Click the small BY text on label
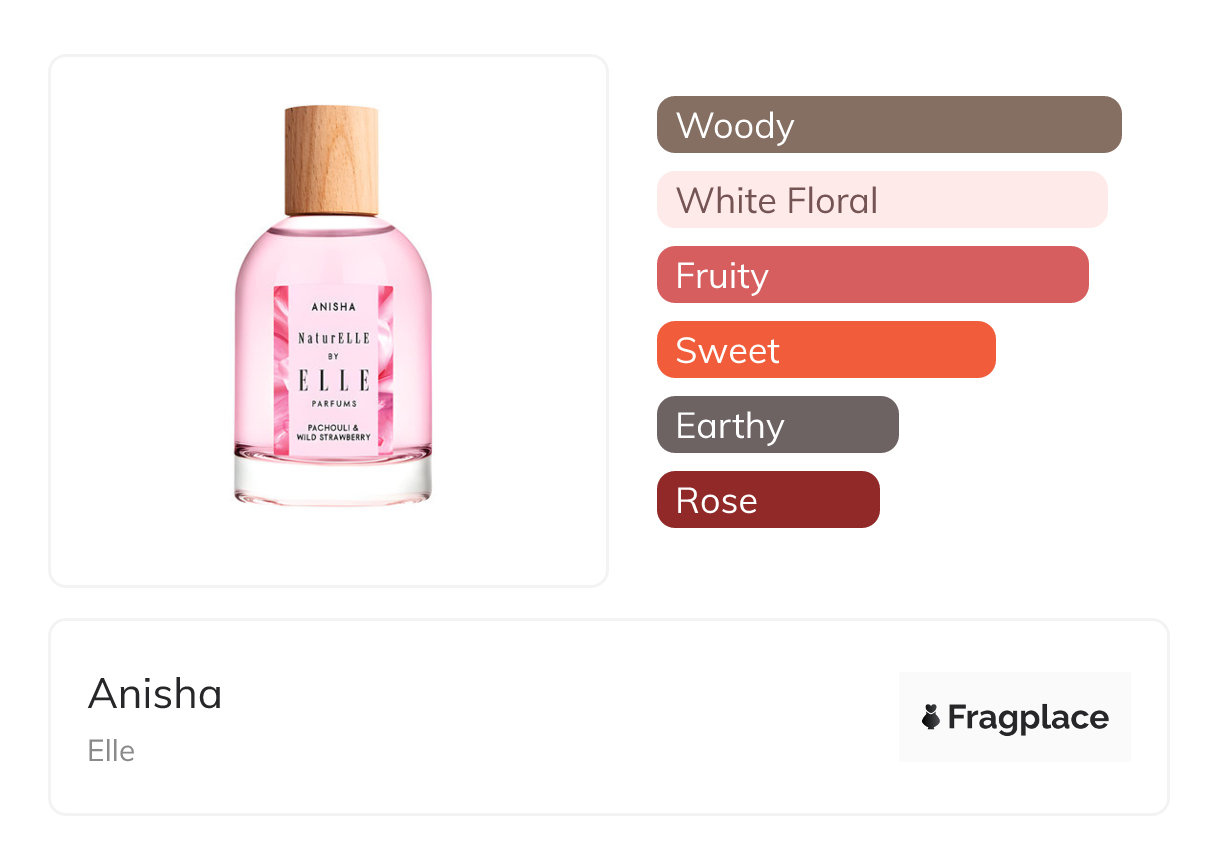This screenshot has width=1218, height=864. coord(334,357)
